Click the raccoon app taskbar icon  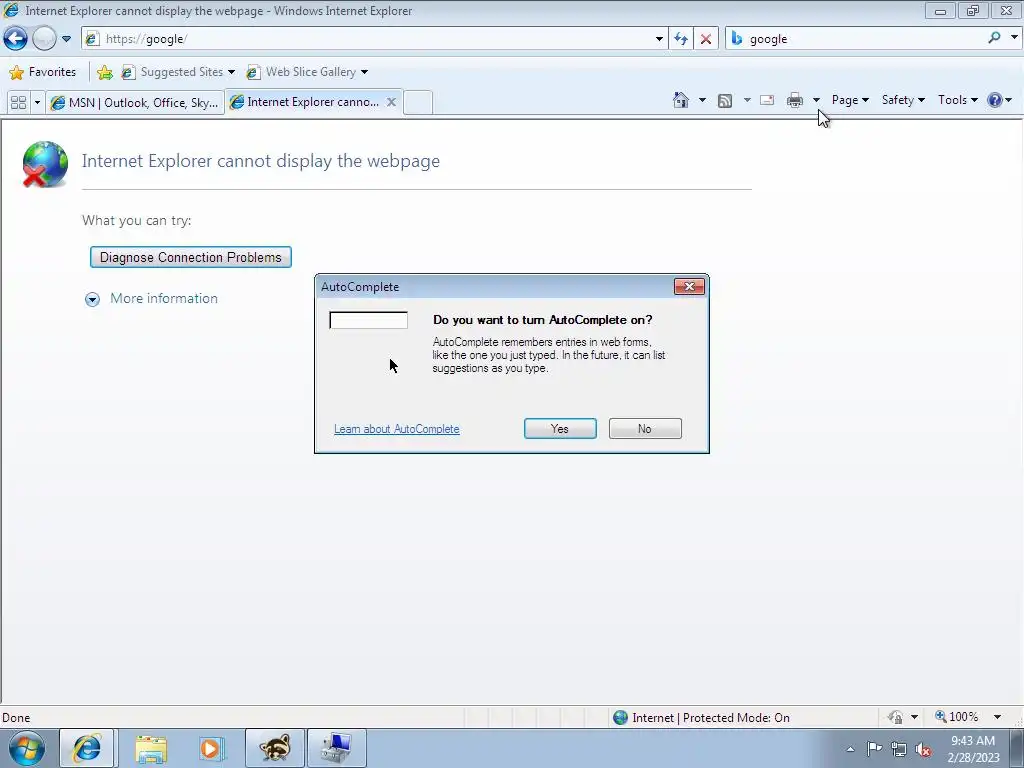(x=275, y=748)
